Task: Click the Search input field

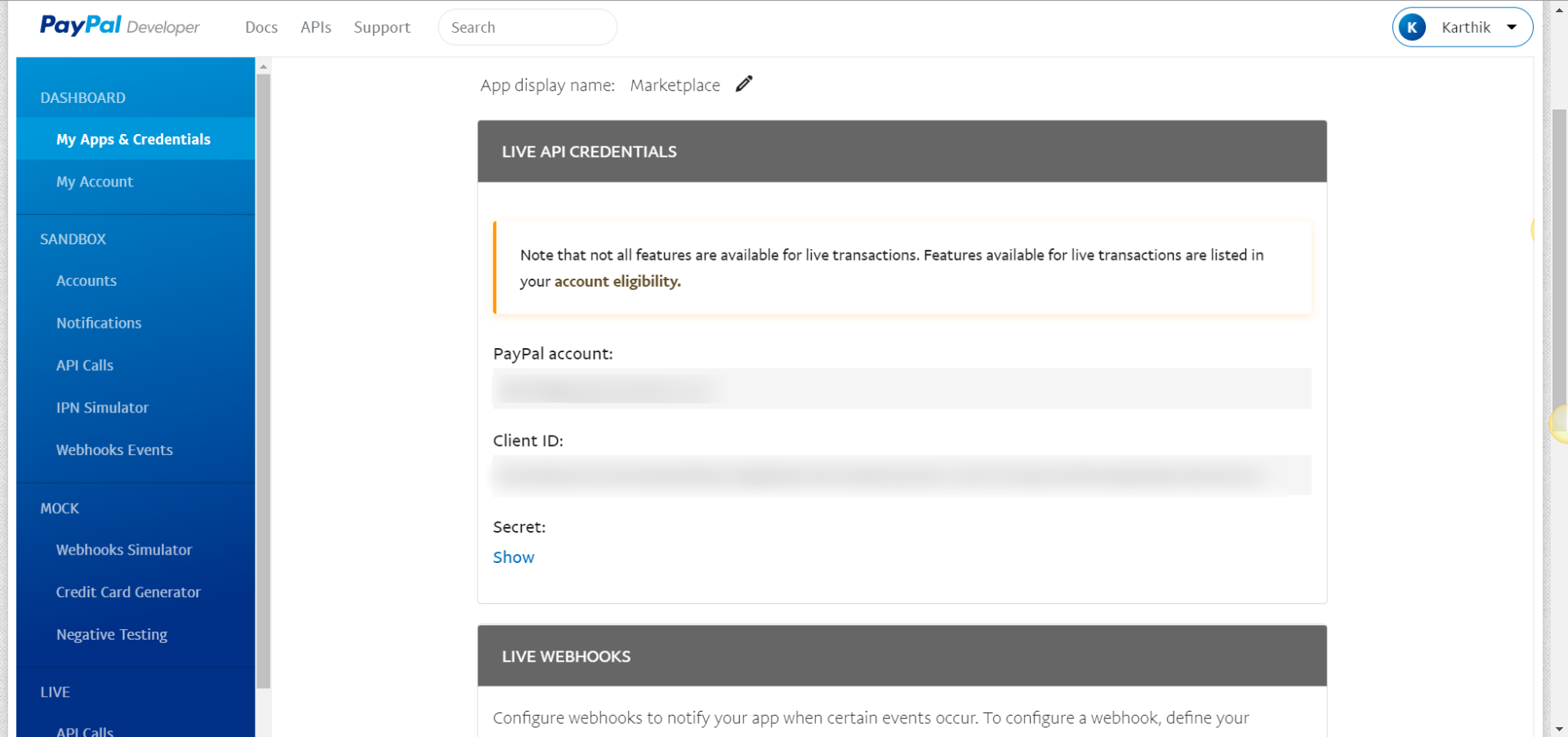Action: point(528,27)
